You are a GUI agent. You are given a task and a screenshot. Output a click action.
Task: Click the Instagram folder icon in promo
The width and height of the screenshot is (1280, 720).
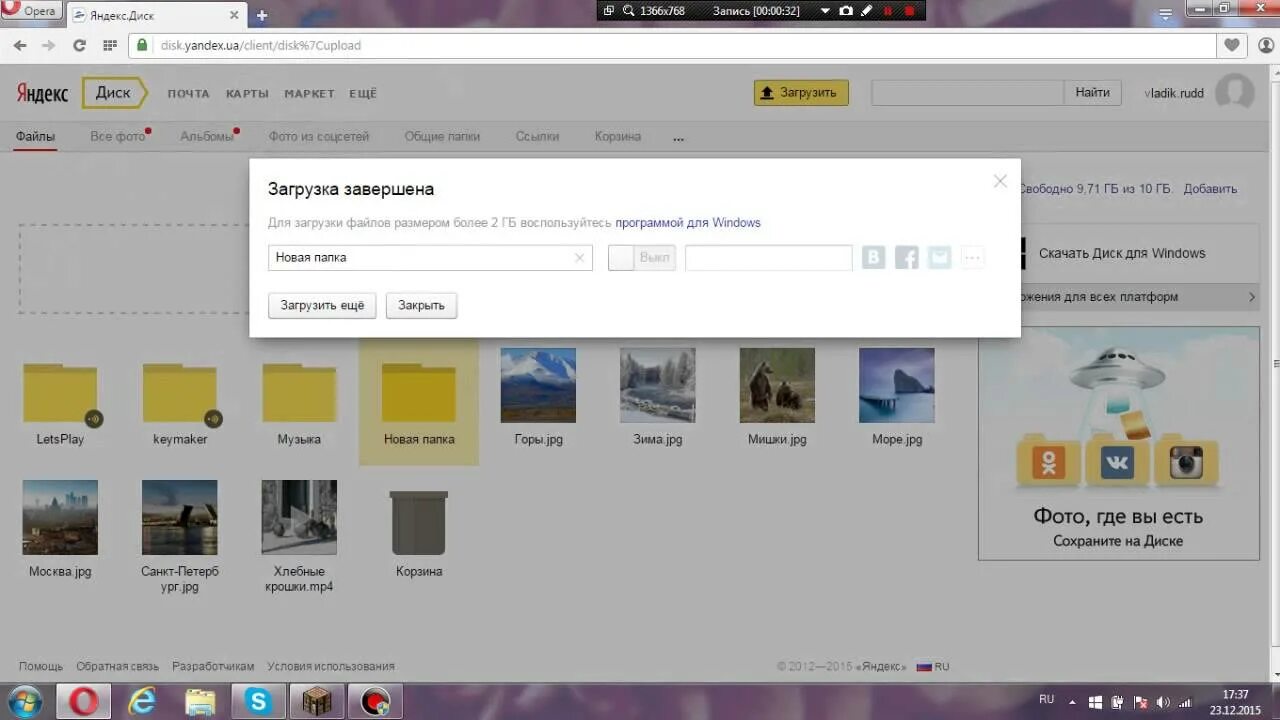click(x=1186, y=461)
